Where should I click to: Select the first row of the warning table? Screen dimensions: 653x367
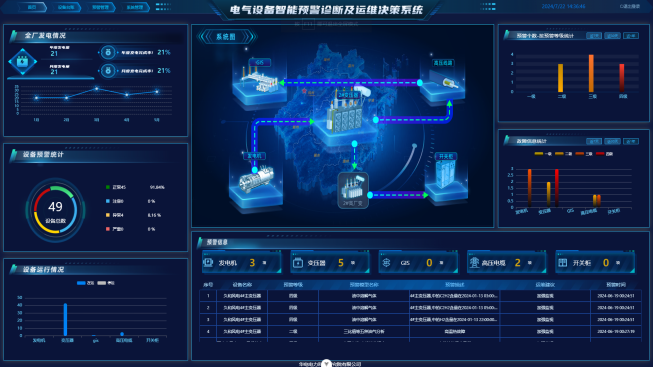(x=420, y=296)
